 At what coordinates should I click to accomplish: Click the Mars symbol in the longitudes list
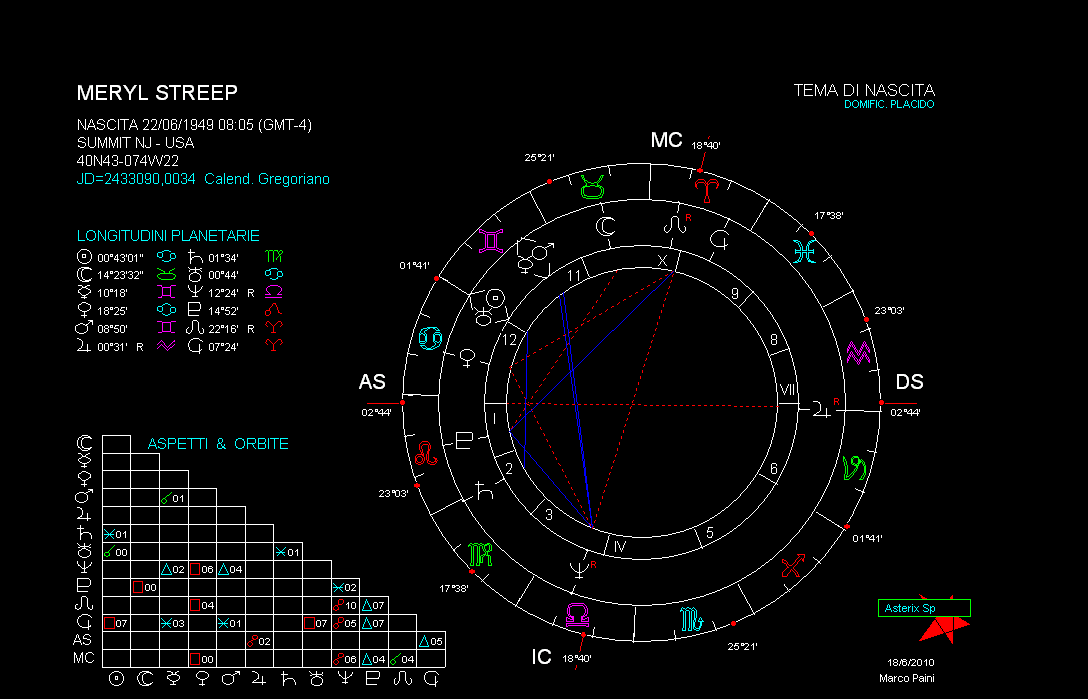(84, 327)
